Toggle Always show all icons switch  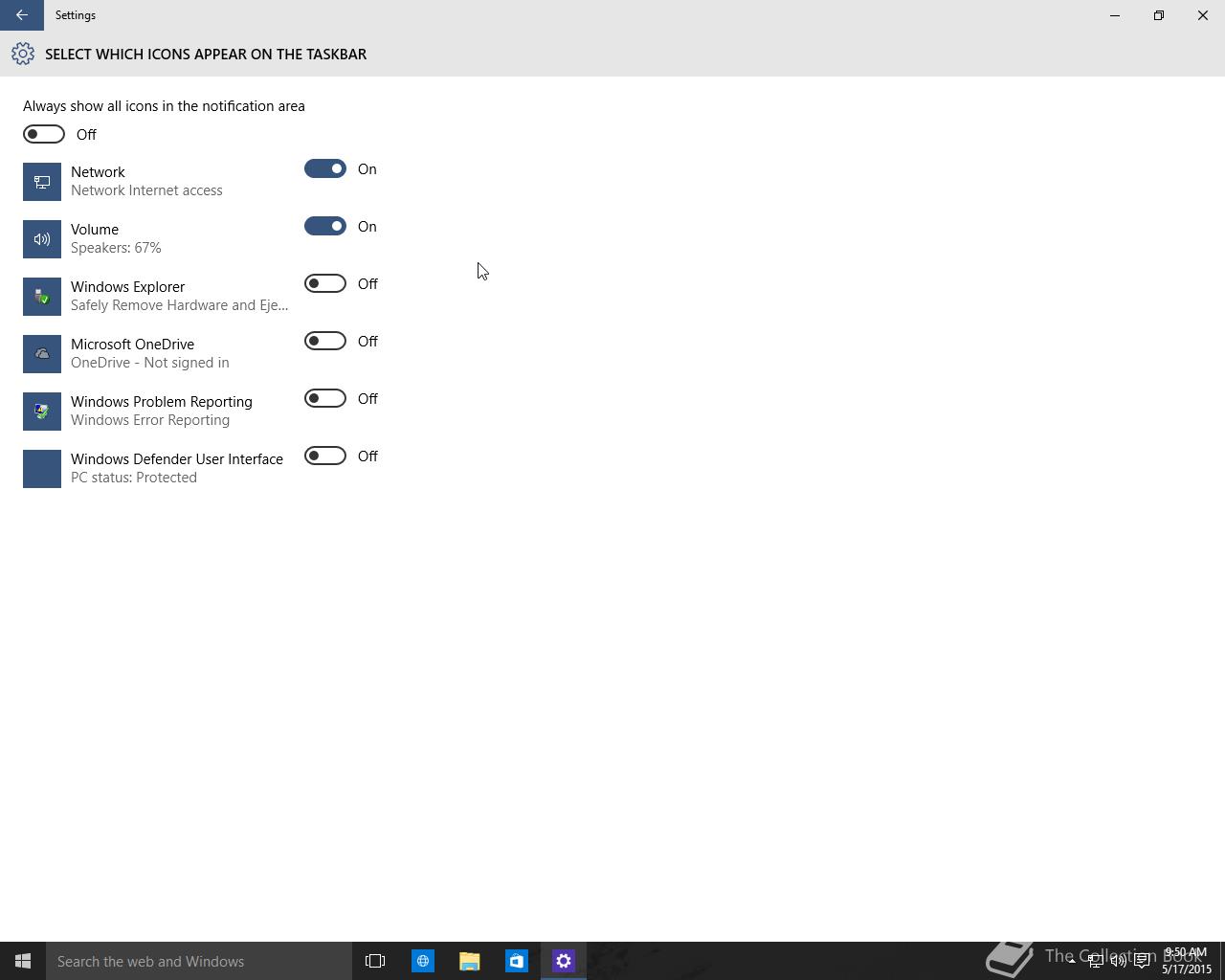point(44,134)
